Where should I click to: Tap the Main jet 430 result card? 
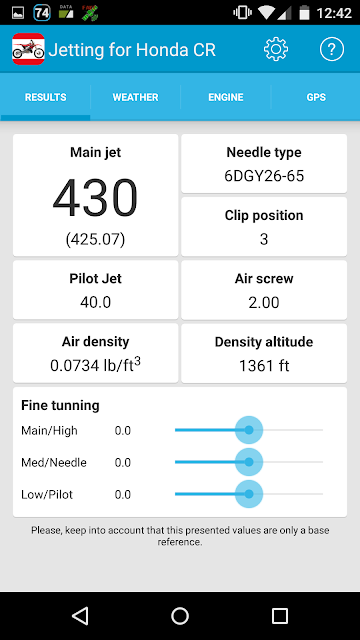pos(96,195)
